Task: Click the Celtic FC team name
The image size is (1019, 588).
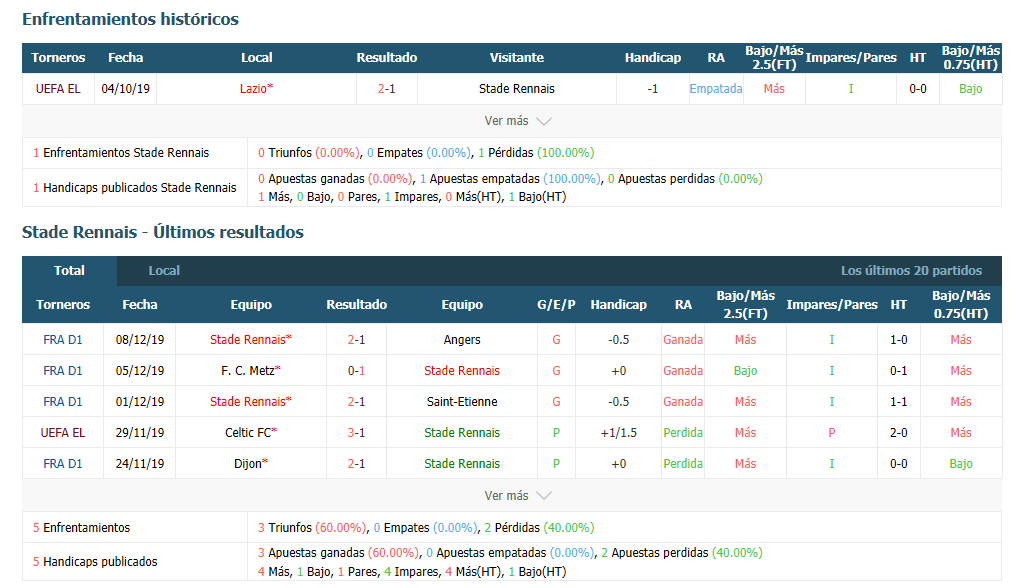Action: coord(248,433)
